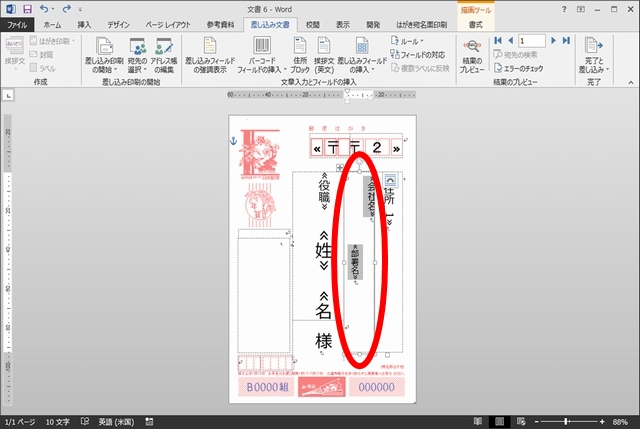The image size is (640, 429).
Task: Click the macro recording icon
Action: [x=149, y=422]
